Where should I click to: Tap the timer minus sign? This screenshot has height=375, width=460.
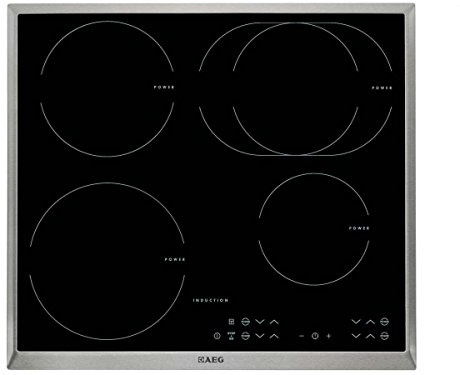302,336
